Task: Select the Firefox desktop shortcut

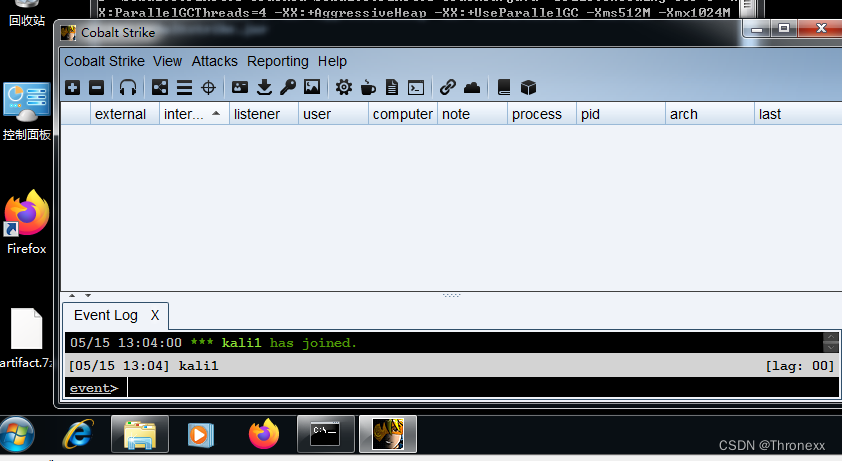Action: 26,222
